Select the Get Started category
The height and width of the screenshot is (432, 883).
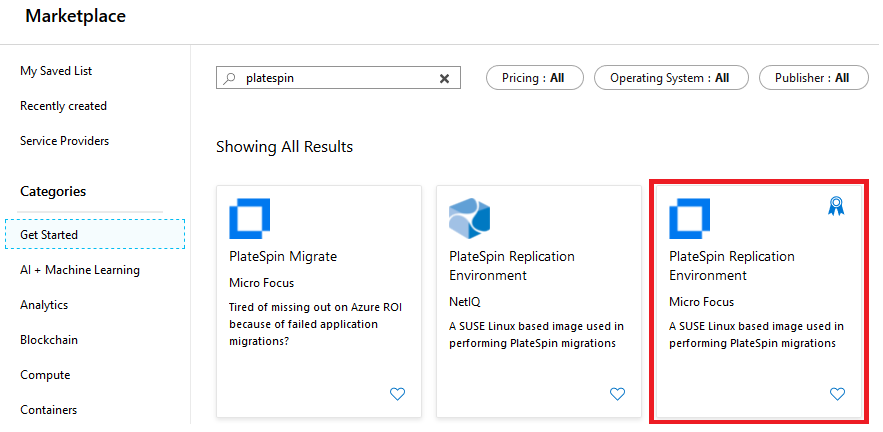(49, 235)
